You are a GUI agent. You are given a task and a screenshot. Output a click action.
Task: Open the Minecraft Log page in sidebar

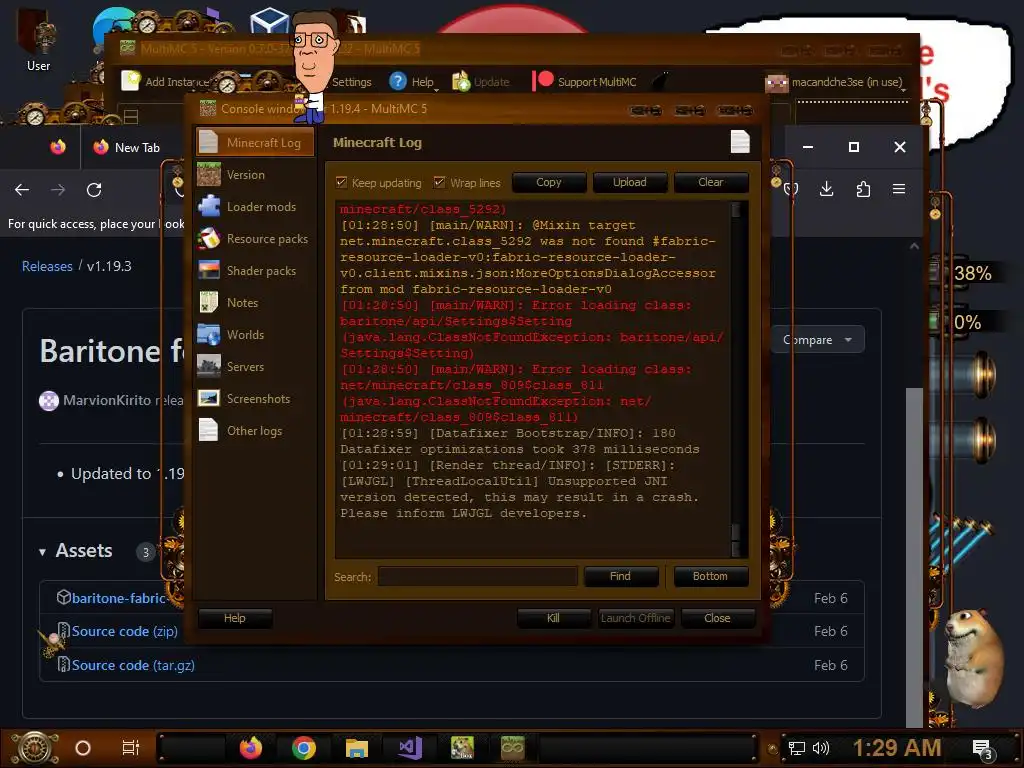255,142
